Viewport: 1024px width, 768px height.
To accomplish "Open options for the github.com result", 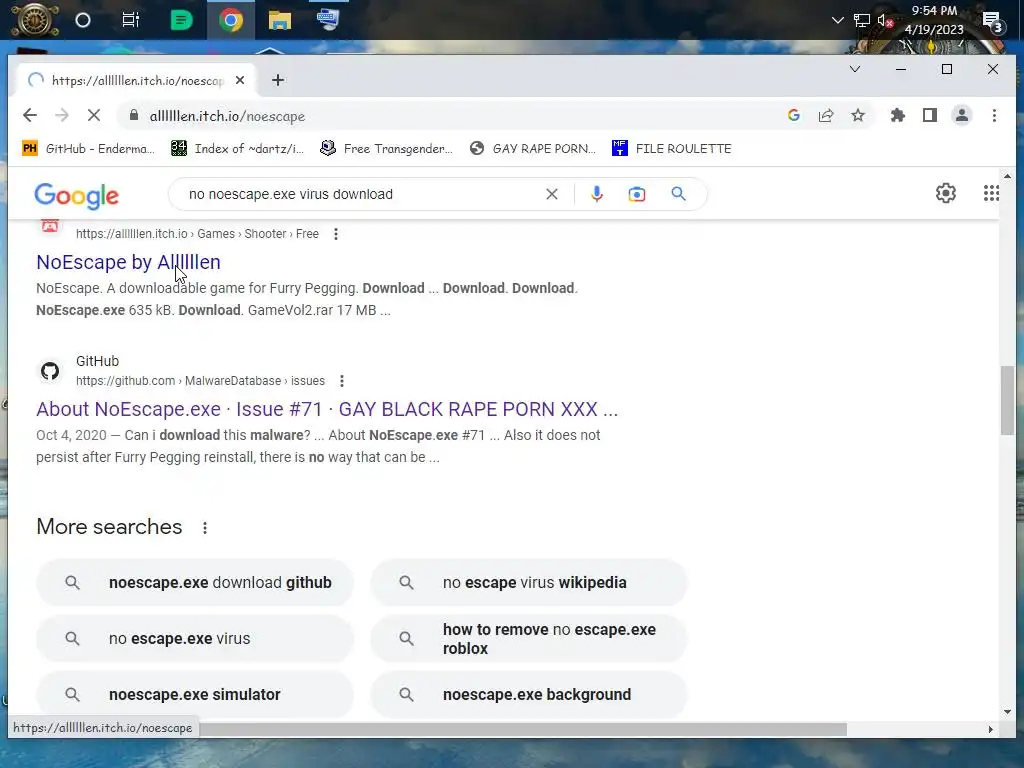I will [342, 381].
